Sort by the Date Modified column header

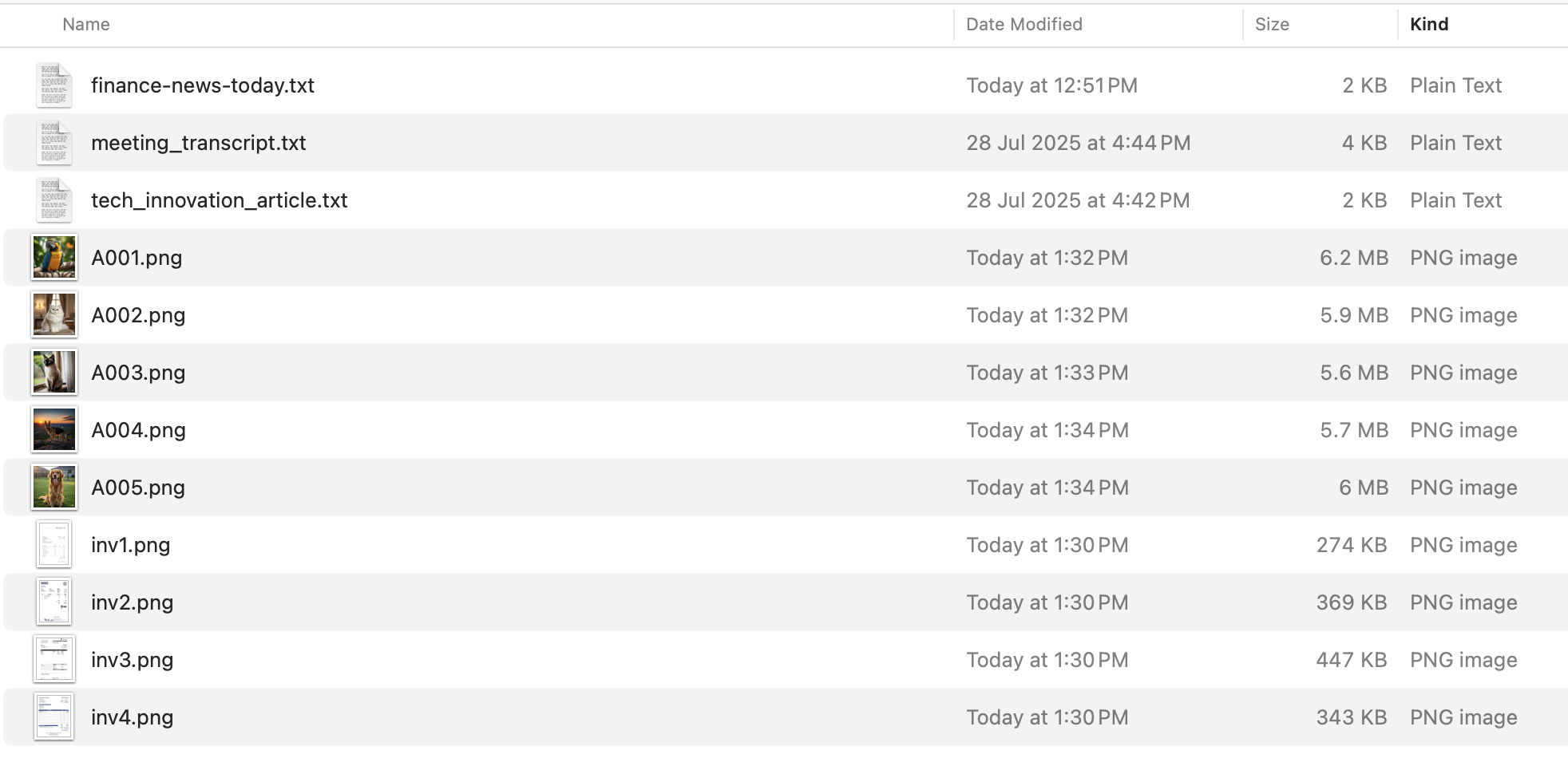[x=1024, y=25]
